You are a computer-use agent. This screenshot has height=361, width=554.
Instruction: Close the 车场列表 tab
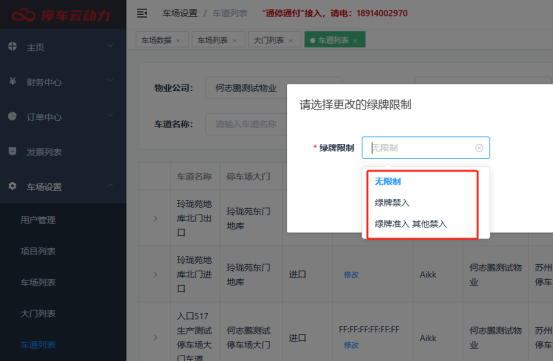tap(235, 41)
